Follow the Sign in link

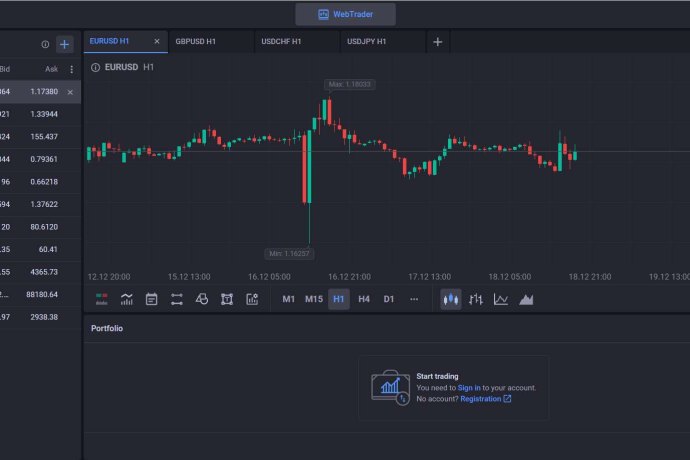pos(469,388)
